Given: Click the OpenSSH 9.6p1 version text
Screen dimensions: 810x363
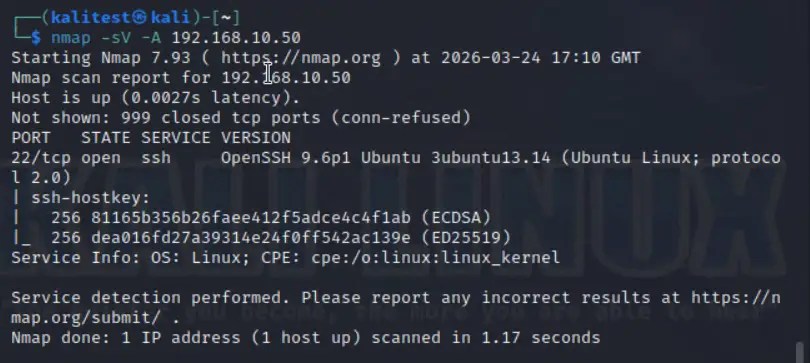Looking at the screenshot, I should (x=286, y=157).
